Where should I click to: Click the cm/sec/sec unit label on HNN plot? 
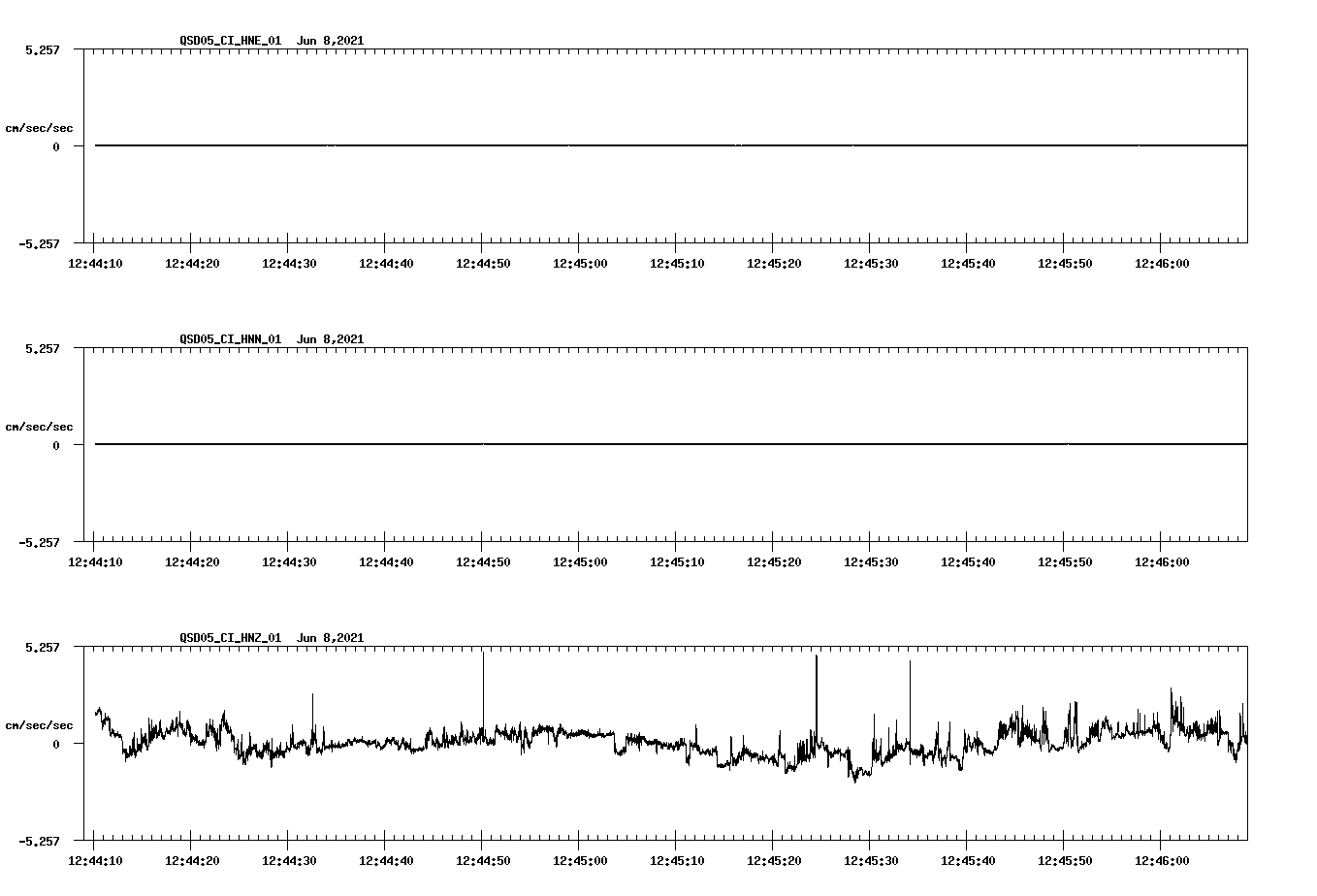coord(39,427)
